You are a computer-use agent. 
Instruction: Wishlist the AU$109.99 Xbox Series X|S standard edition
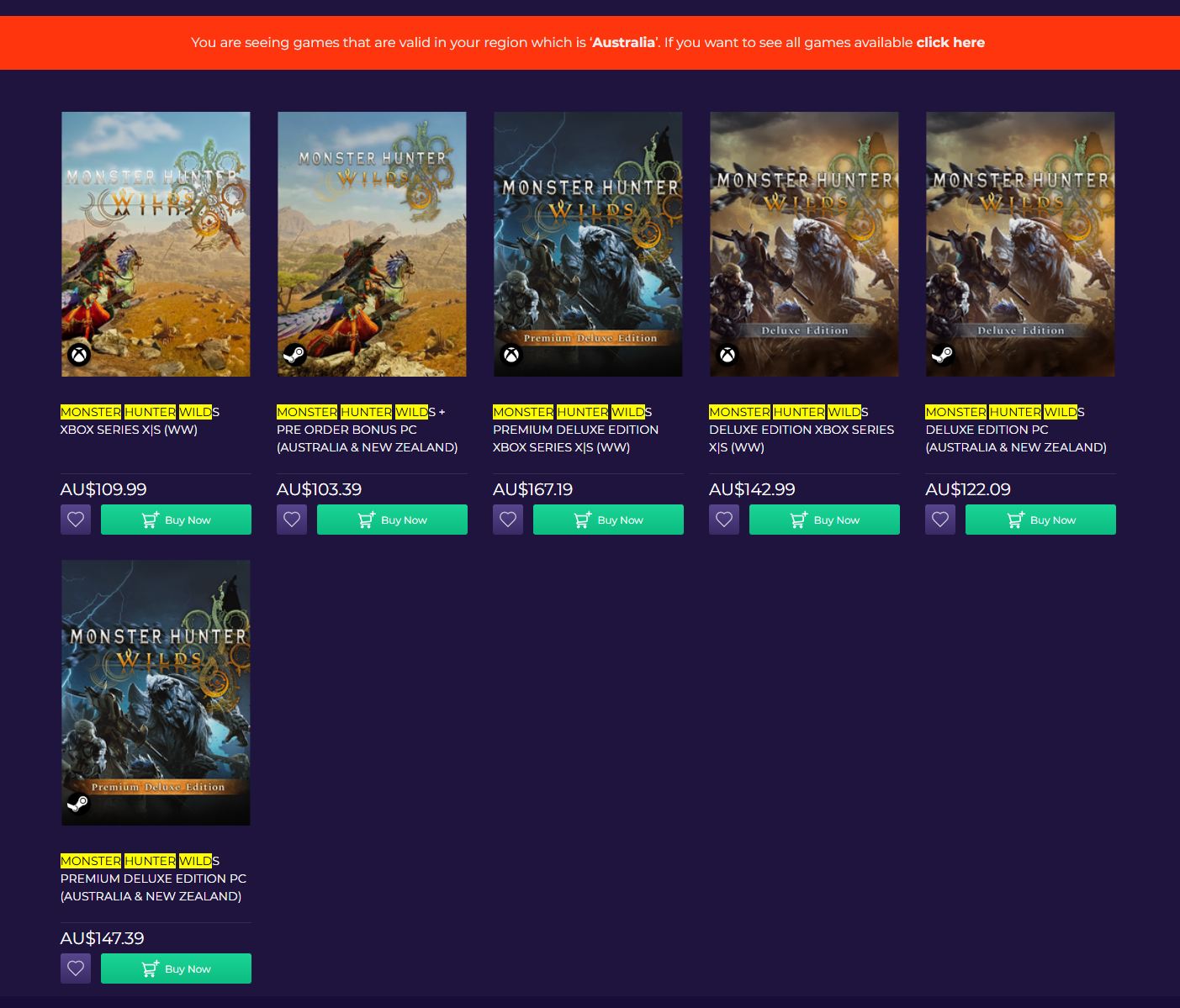[x=76, y=520]
